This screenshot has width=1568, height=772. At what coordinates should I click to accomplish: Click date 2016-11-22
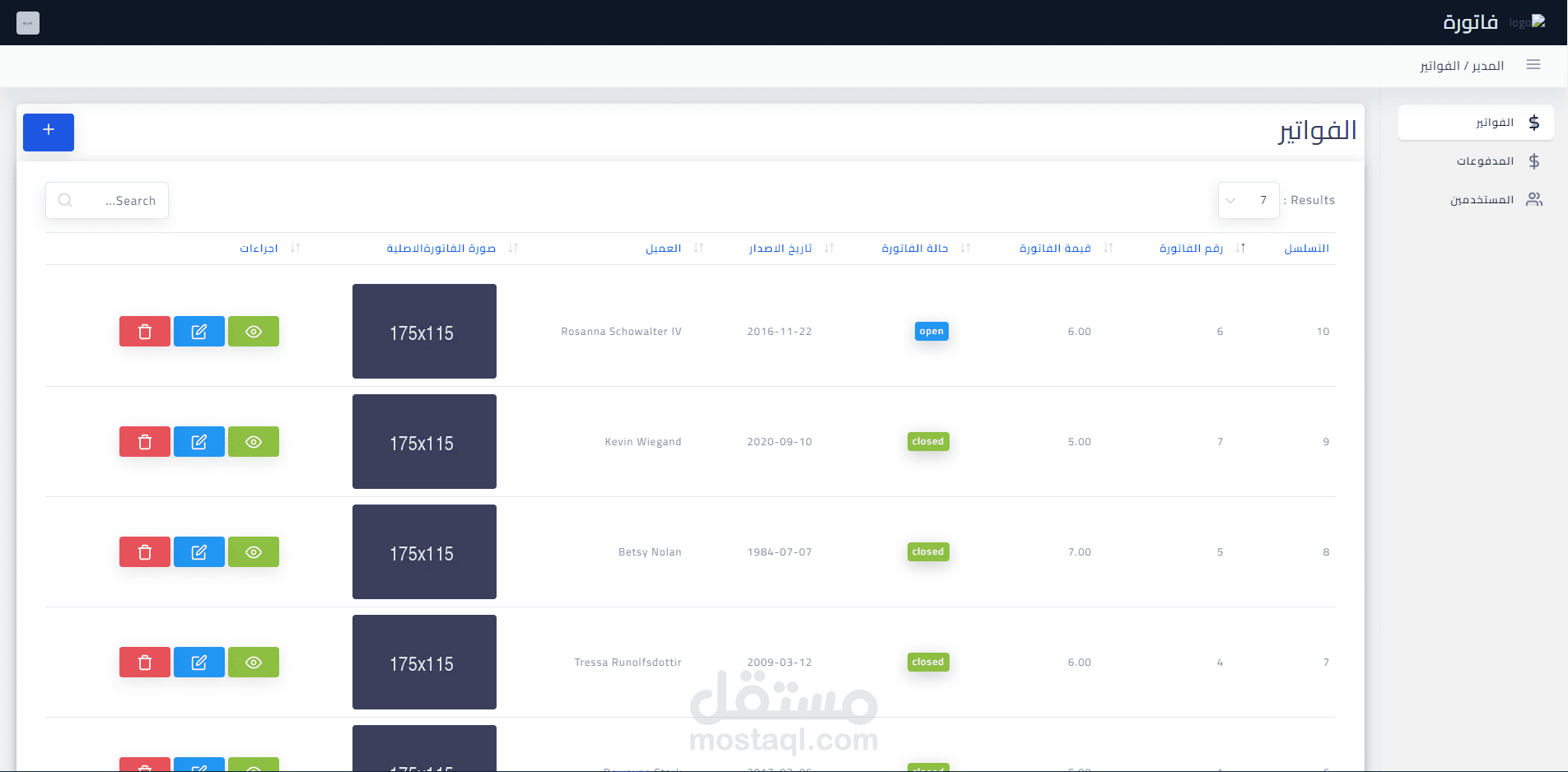(779, 332)
